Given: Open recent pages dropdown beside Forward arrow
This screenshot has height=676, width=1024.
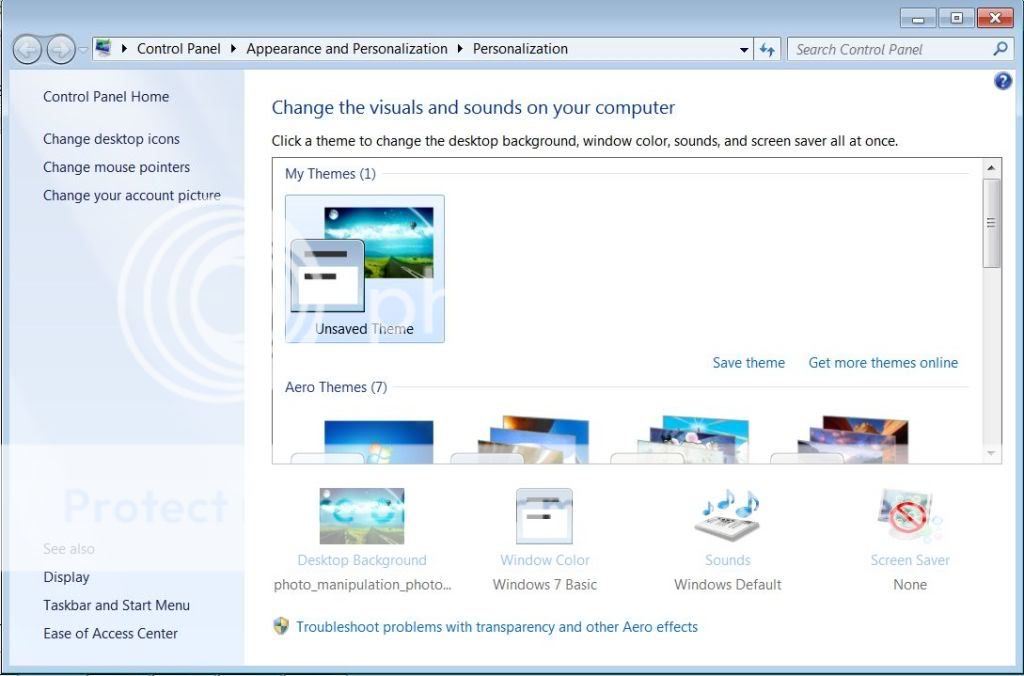Looking at the screenshot, I should [83, 50].
